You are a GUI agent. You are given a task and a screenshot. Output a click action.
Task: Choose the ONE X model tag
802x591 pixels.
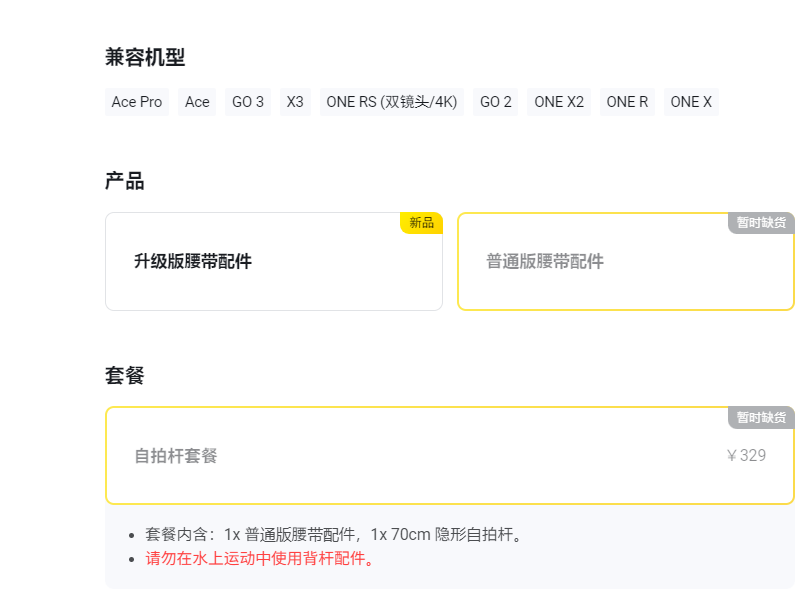click(691, 102)
